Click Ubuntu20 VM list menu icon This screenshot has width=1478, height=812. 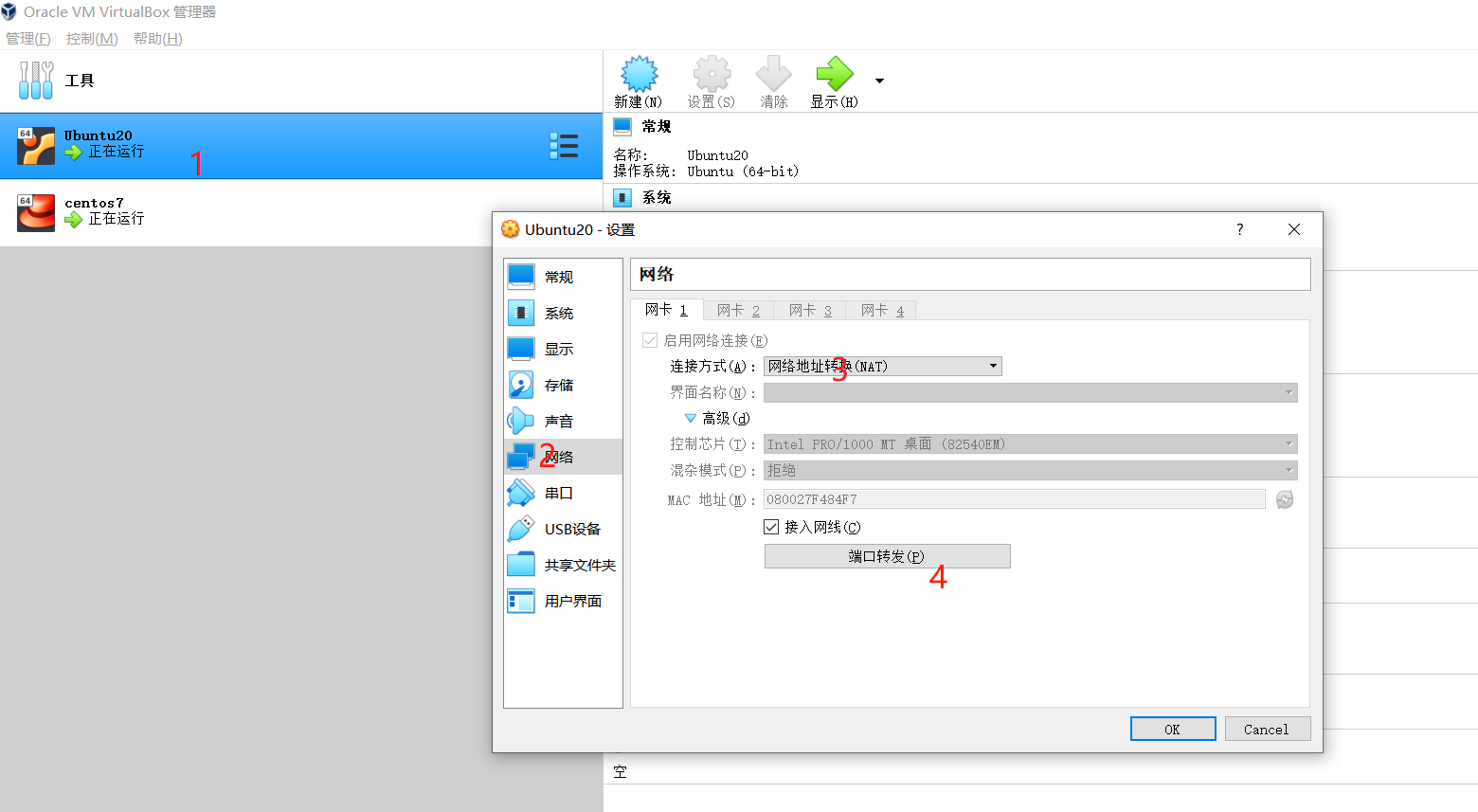coord(564,146)
